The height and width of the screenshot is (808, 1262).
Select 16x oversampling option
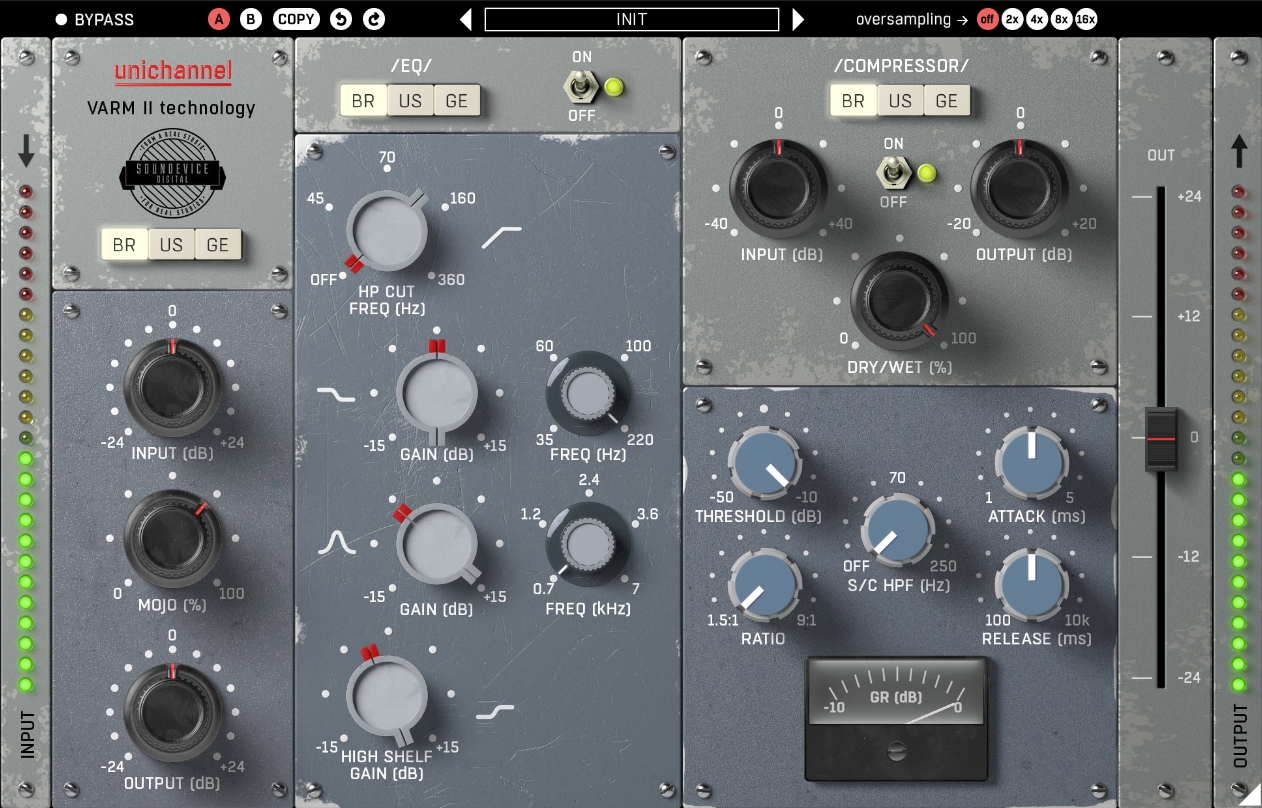pyautogui.click(x=1086, y=19)
